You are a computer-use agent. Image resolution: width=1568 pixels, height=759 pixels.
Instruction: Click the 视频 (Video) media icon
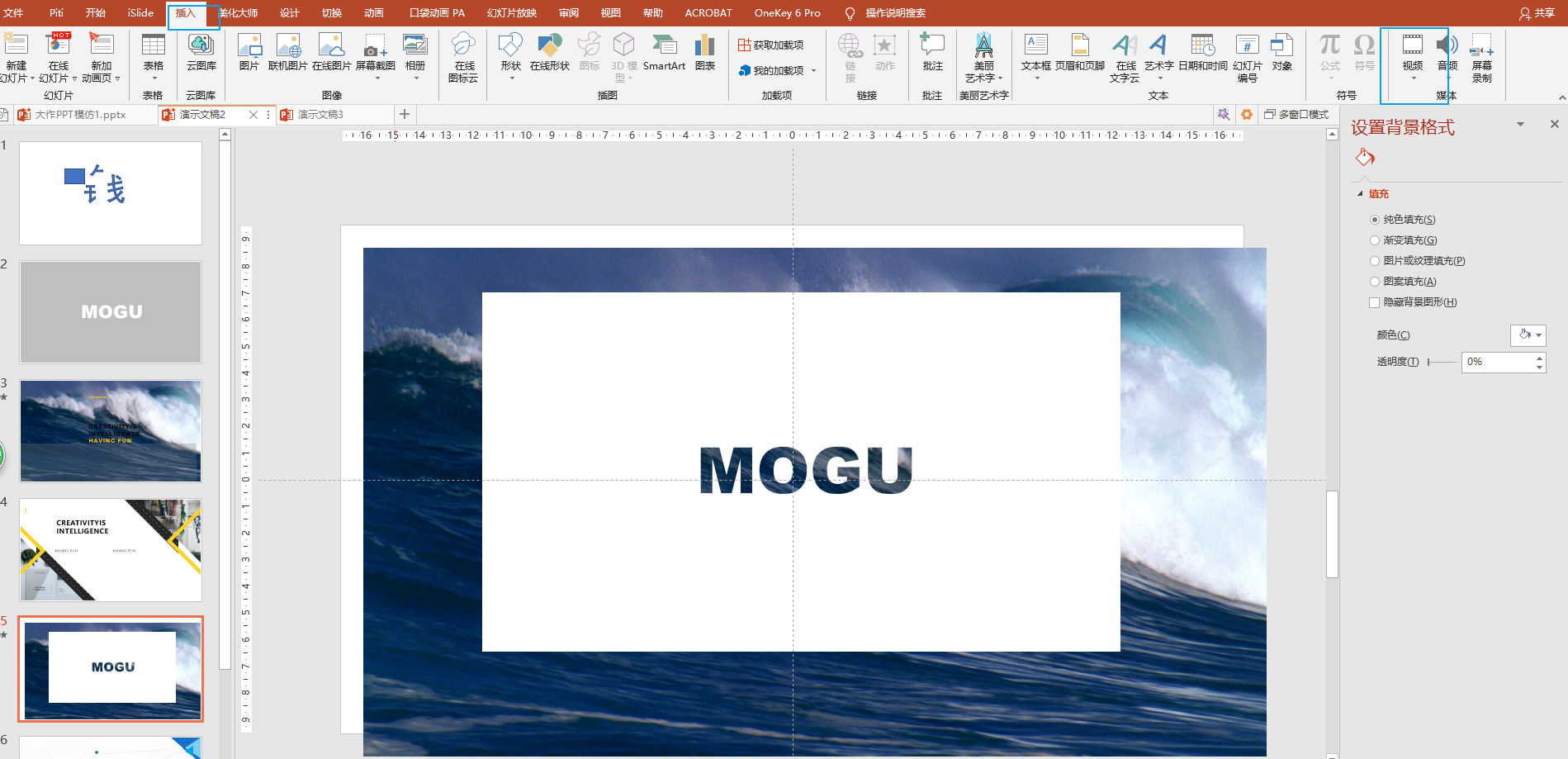[1413, 45]
